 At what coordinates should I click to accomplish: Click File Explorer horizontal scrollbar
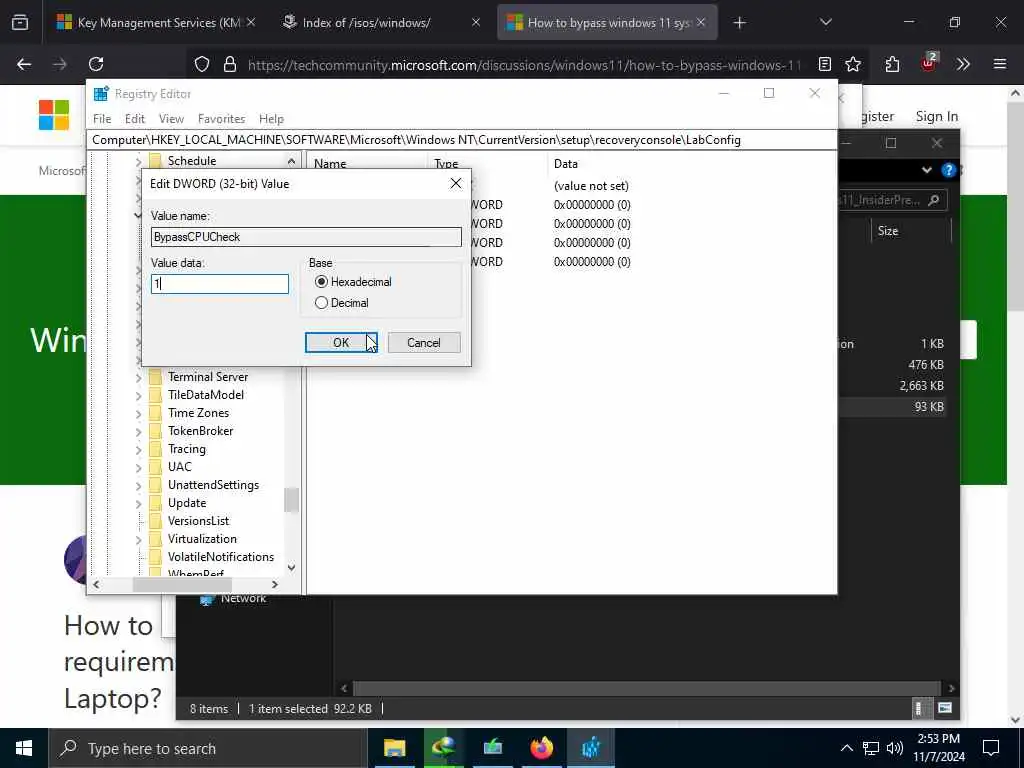pyautogui.click(x=647, y=688)
